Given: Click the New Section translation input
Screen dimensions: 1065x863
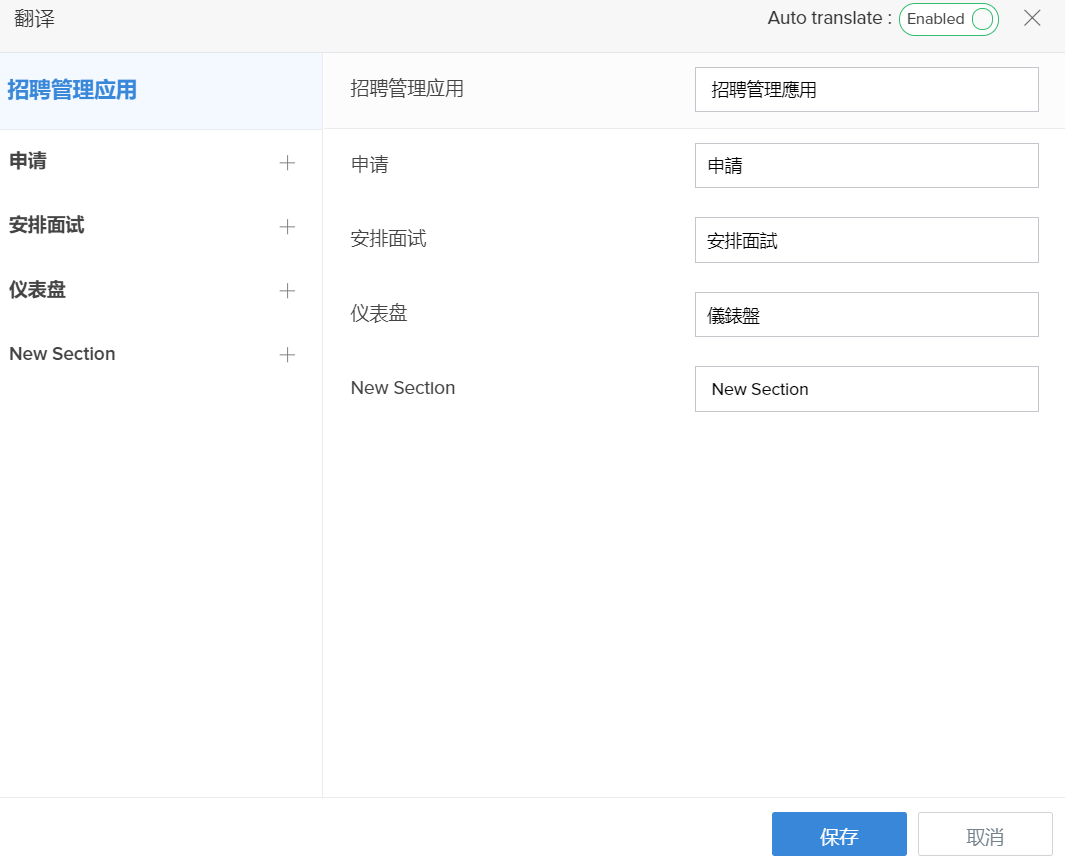Looking at the screenshot, I should pos(866,389).
